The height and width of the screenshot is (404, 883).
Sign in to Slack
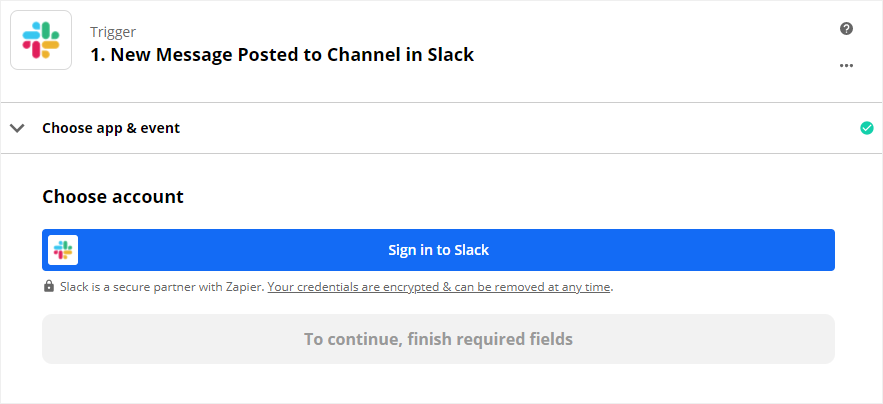tap(438, 250)
